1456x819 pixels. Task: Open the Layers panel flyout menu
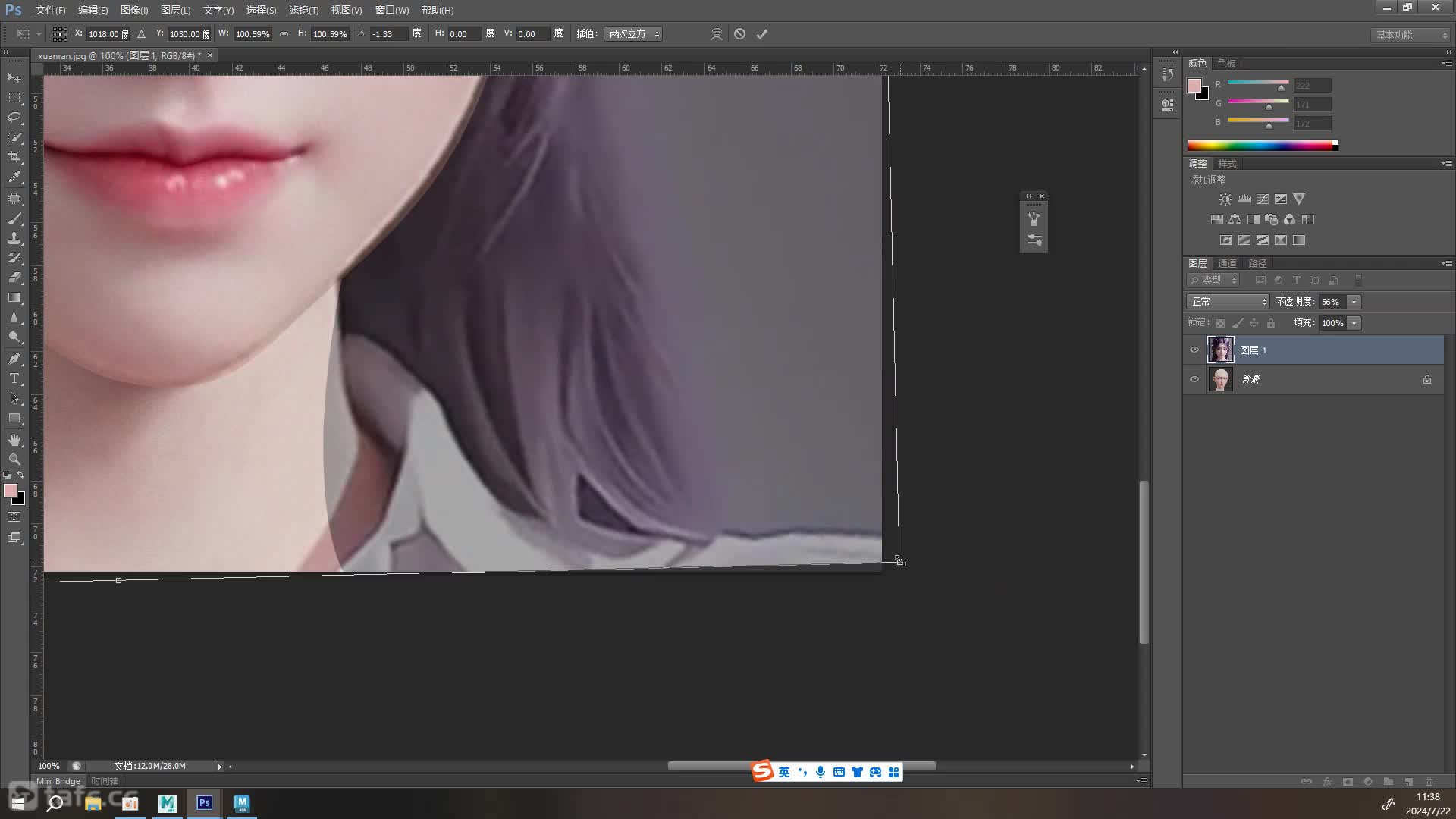point(1446,264)
